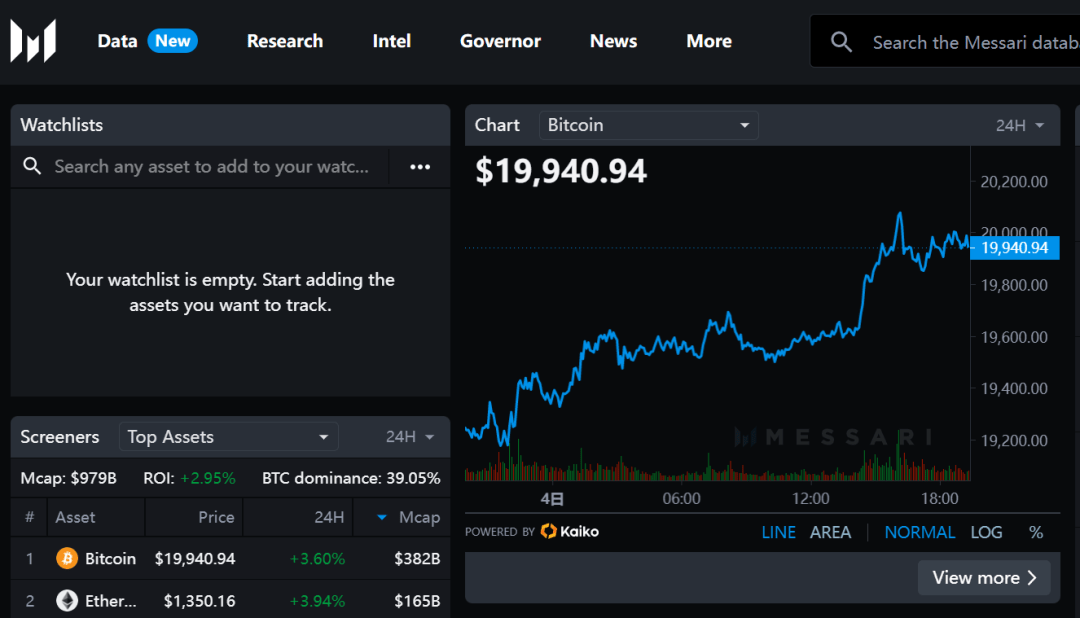Open the More menu
This screenshot has width=1080, height=618.
[709, 41]
